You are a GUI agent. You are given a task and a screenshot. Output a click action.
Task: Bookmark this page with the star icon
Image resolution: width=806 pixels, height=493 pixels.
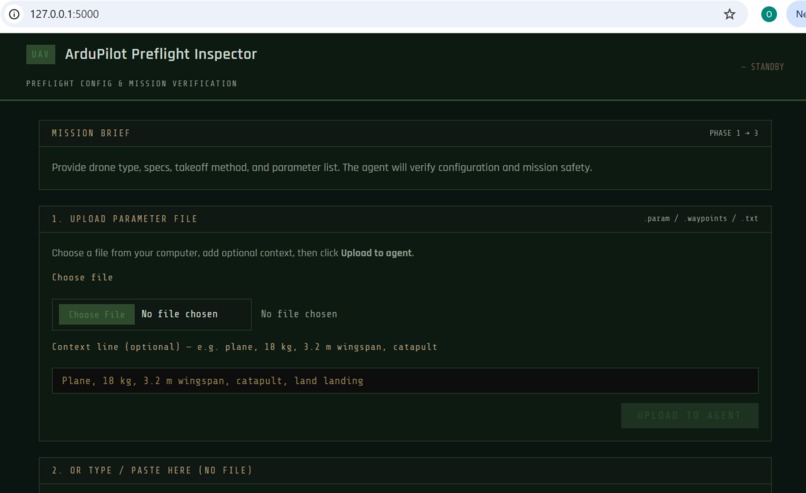click(729, 14)
